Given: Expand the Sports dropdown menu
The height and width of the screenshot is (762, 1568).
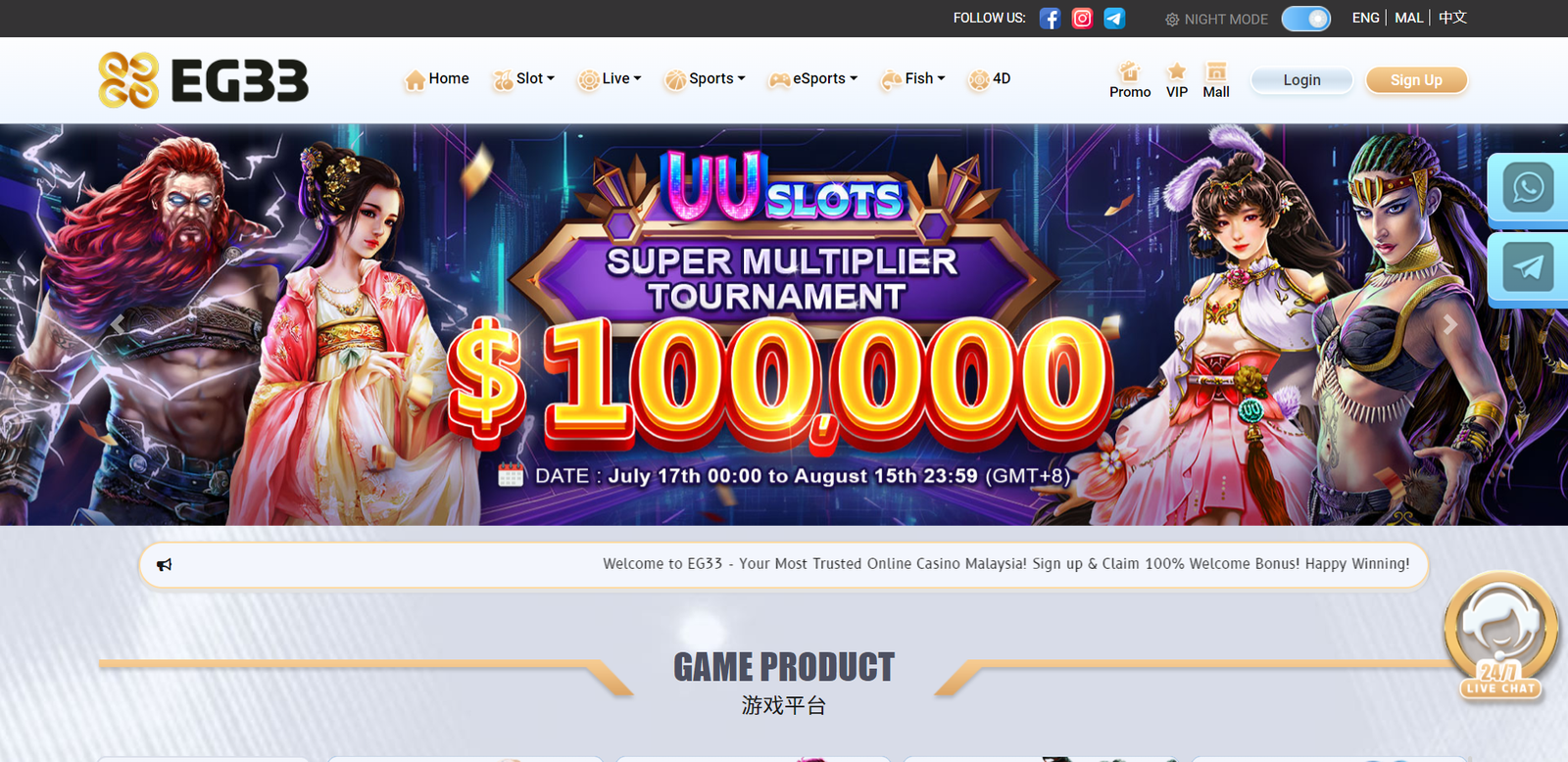Looking at the screenshot, I should [705, 79].
